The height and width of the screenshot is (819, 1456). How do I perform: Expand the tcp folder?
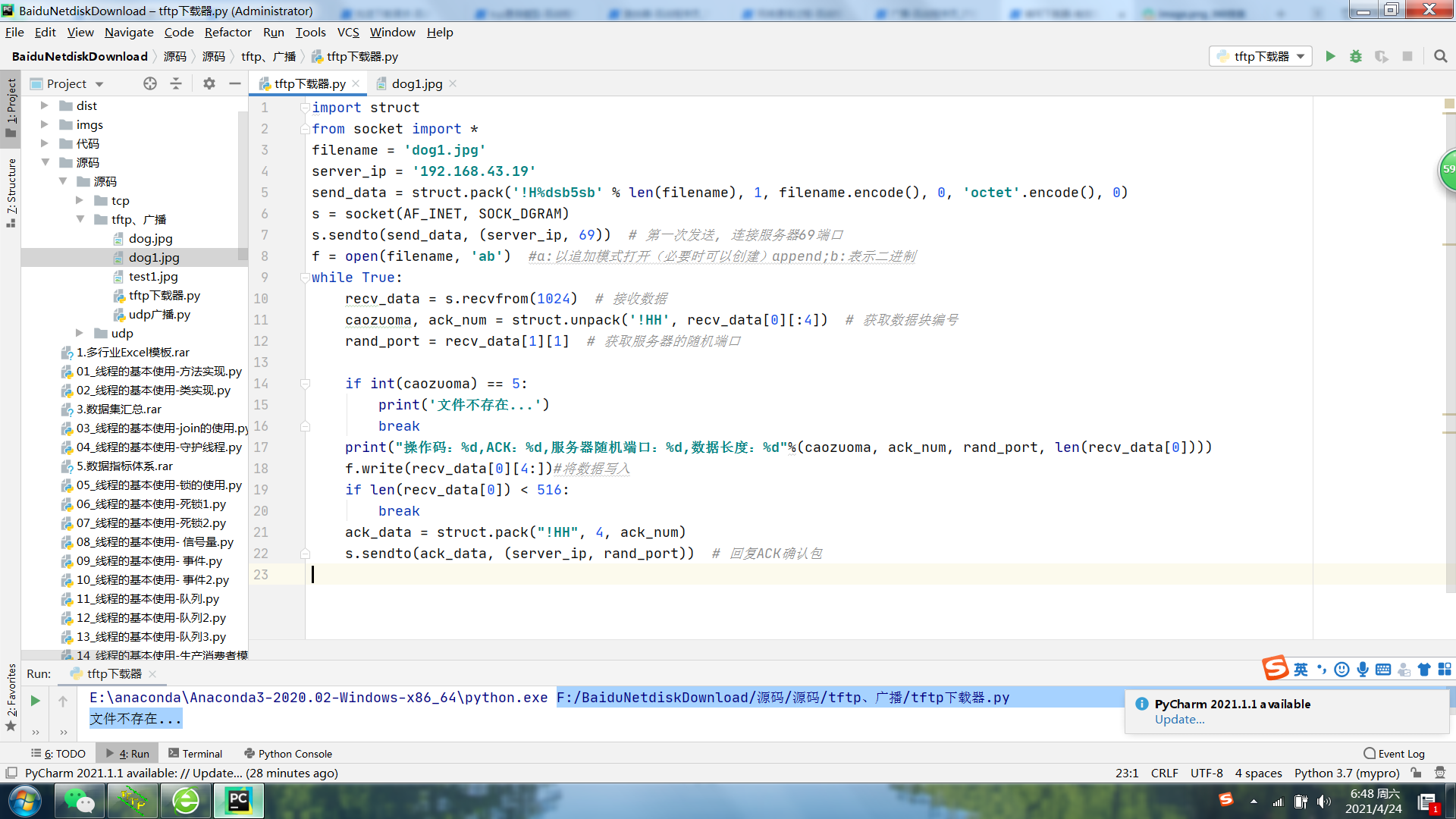(x=80, y=200)
